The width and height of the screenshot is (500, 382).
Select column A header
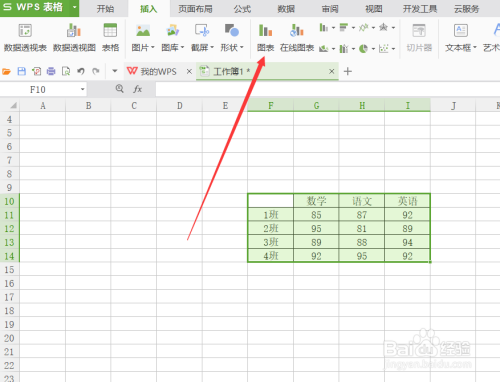coord(43,106)
